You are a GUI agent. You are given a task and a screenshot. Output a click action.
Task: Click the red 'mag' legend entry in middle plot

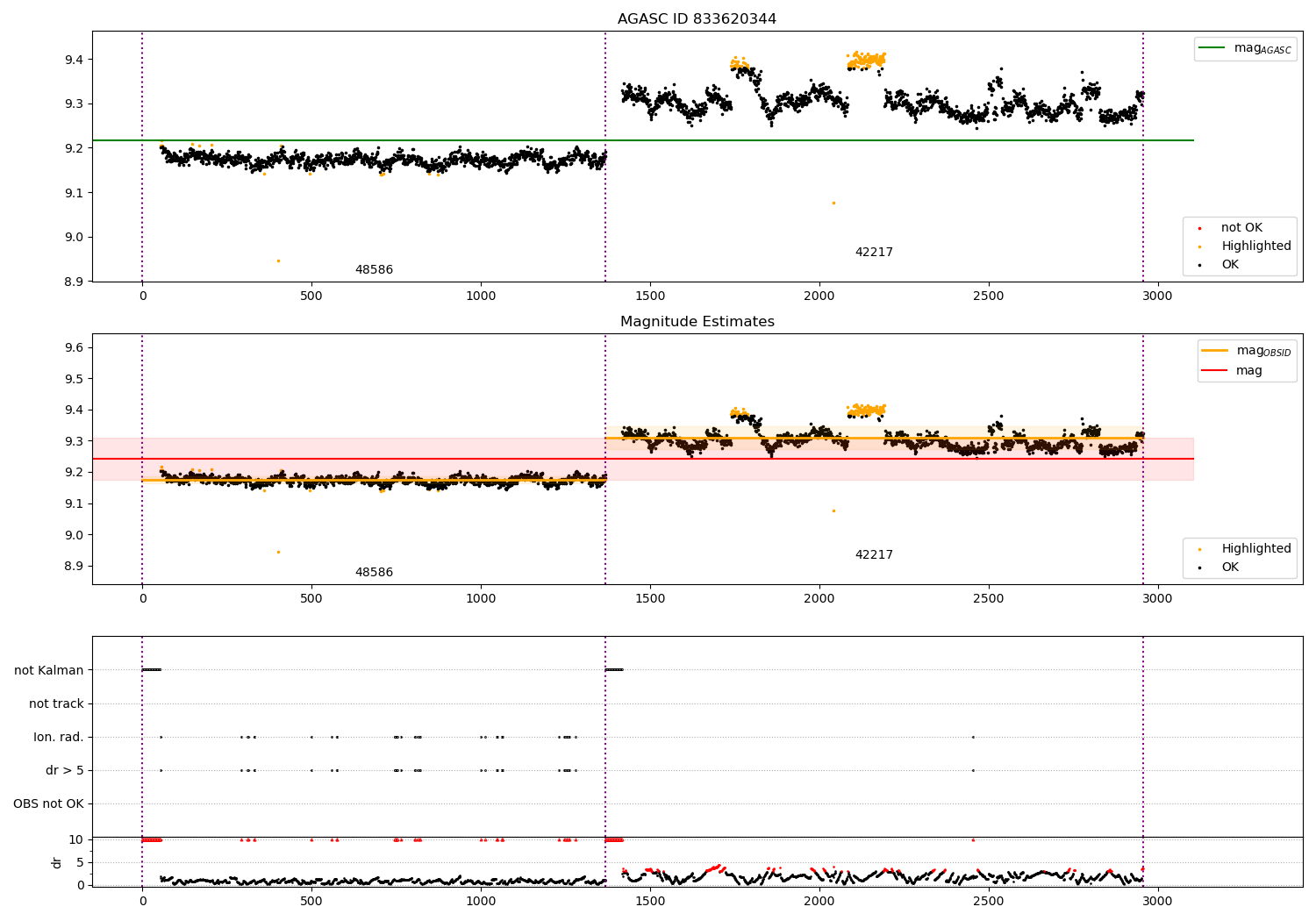click(x=1233, y=370)
